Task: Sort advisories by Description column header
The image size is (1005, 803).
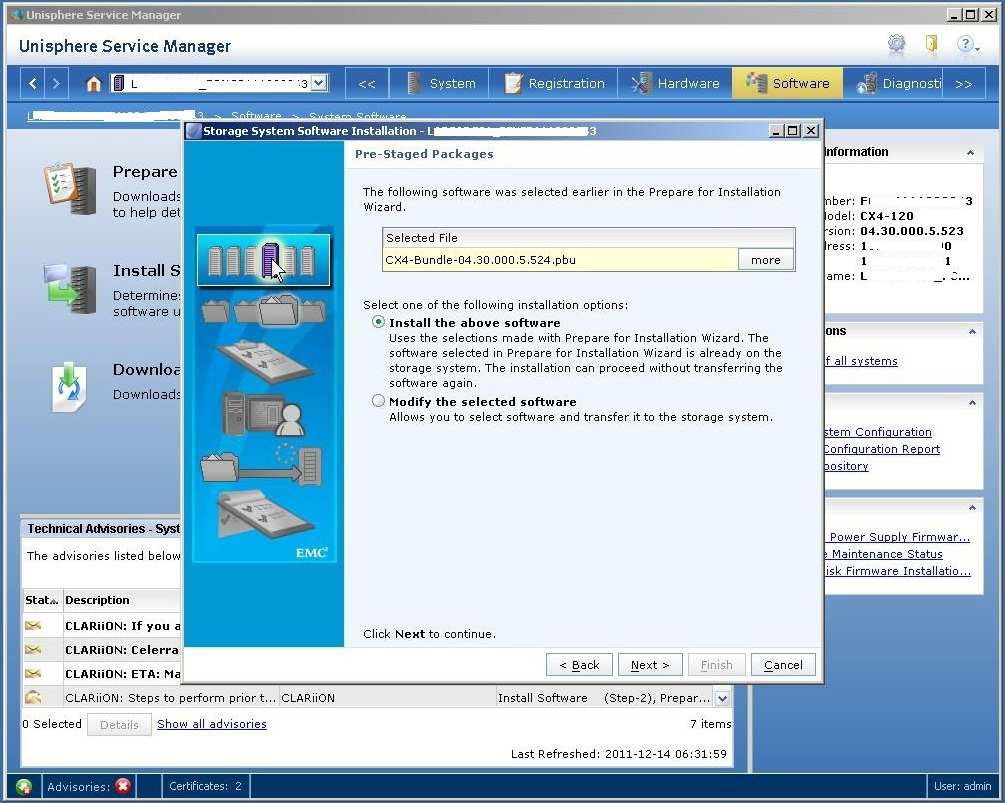Action: click(122, 600)
